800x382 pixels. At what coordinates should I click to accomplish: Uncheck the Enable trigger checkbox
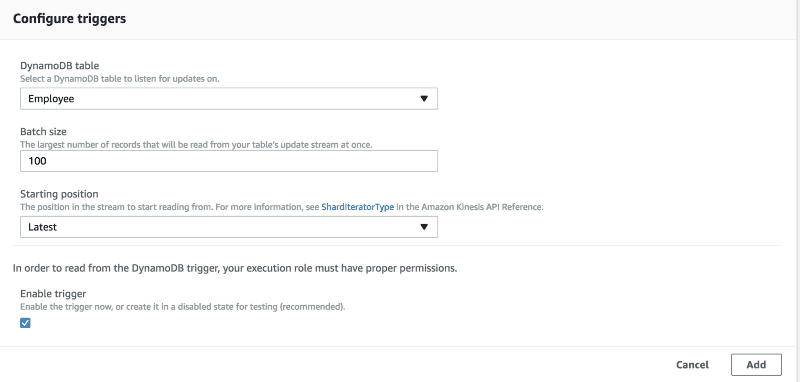(26, 323)
